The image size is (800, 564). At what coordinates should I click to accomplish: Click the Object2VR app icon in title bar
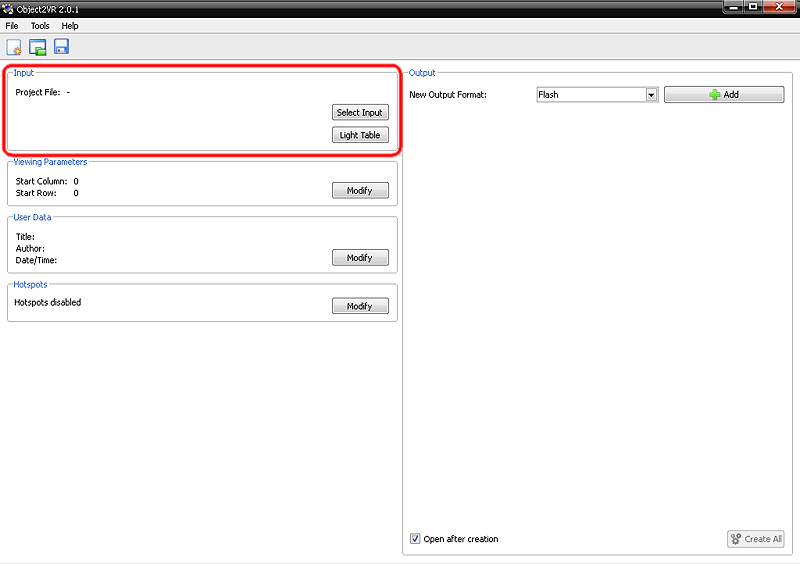click(x=8, y=9)
